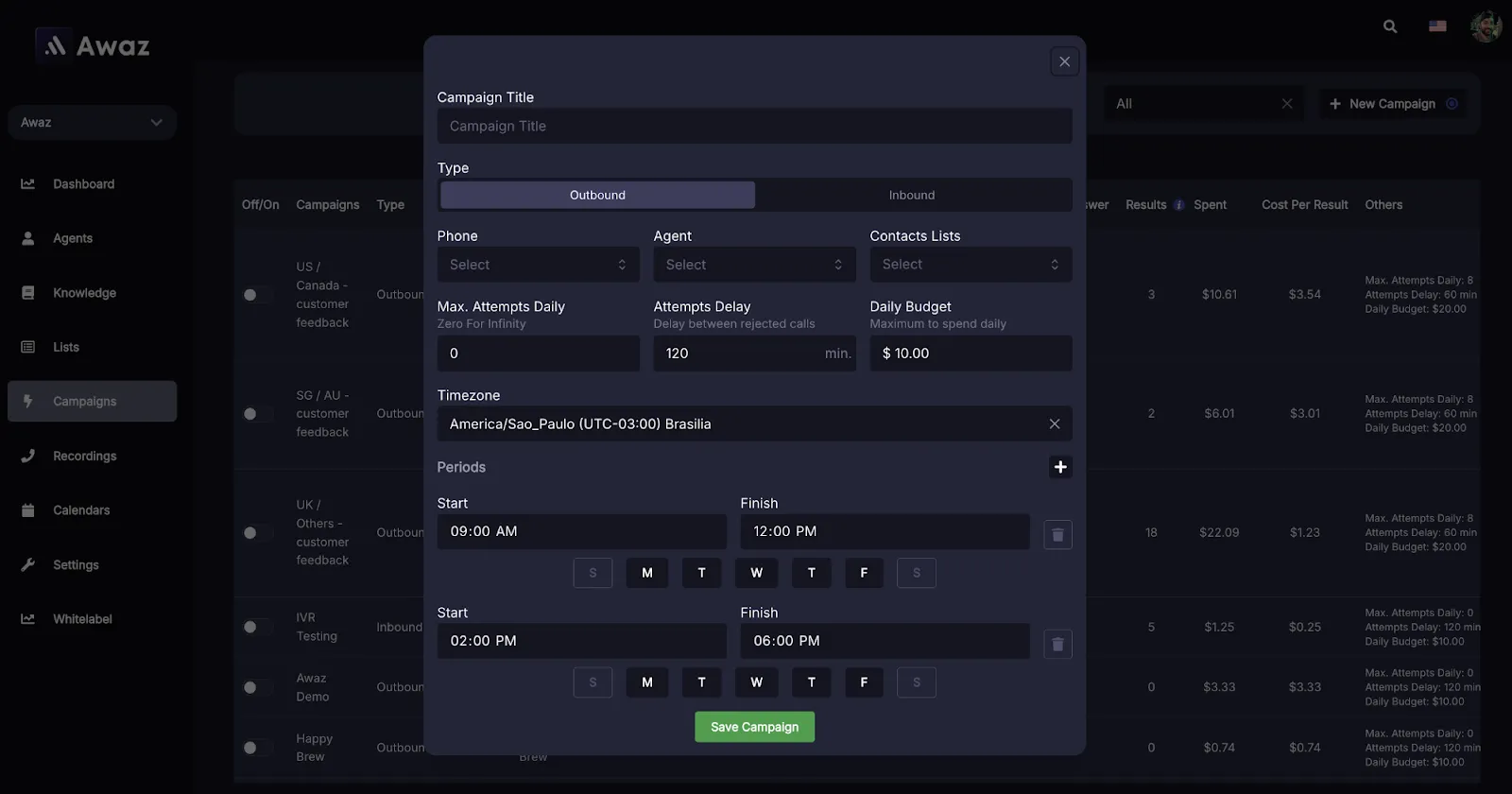The height and width of the screenshot is (794, 1512).
Task: Go to Recordings in the sidebar
Action: [x=84, y=456]
